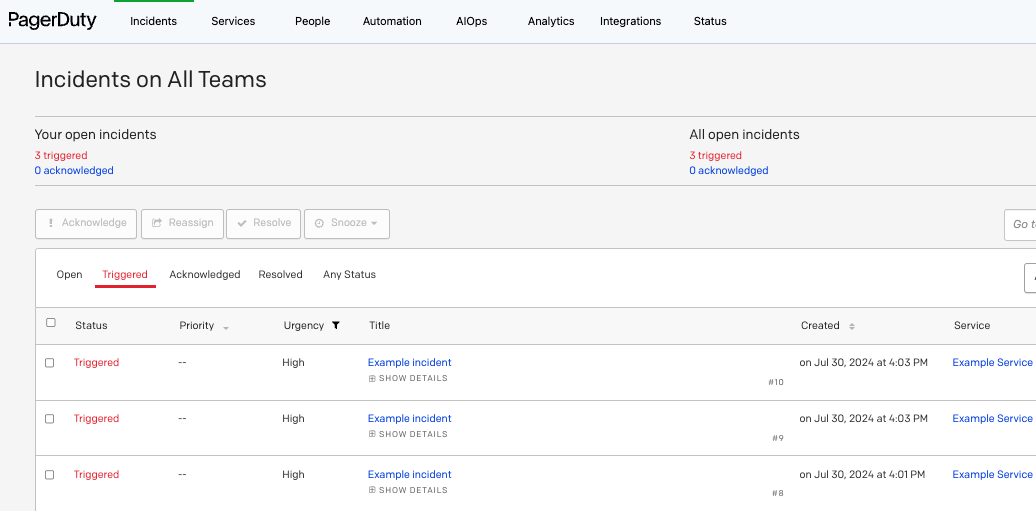Click '0 acknowledged' under Your open incidents
This screenshot has height=511, width=1036.
click(x=74, y=171)
